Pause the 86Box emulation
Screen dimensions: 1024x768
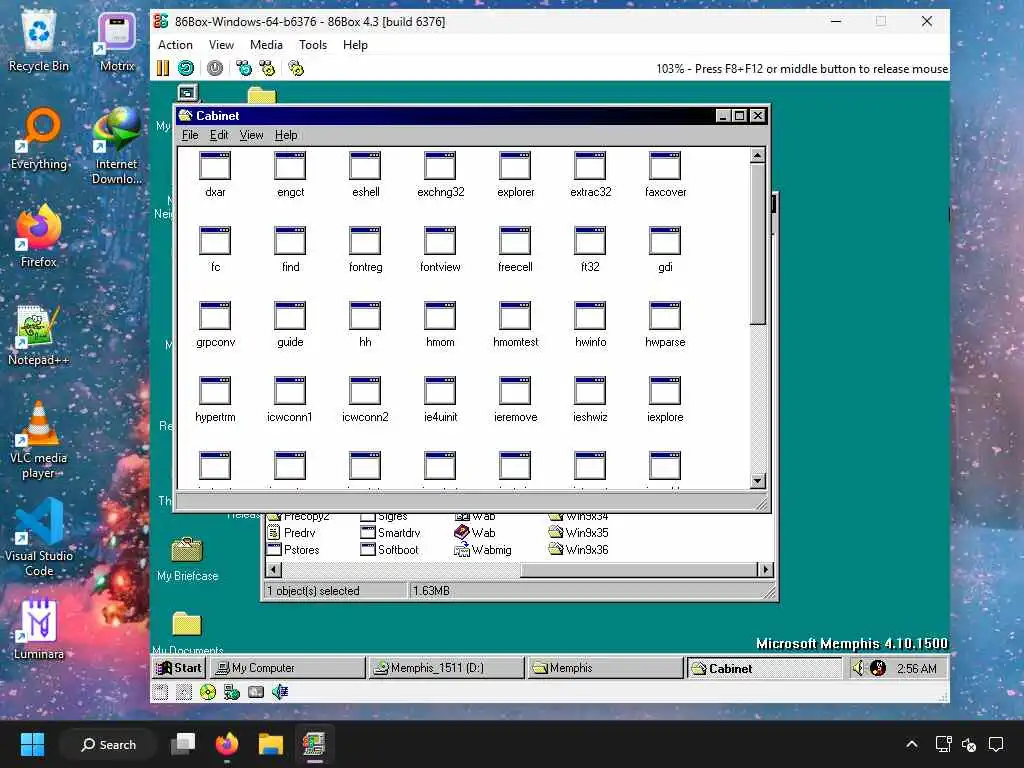tap(163, 68)
